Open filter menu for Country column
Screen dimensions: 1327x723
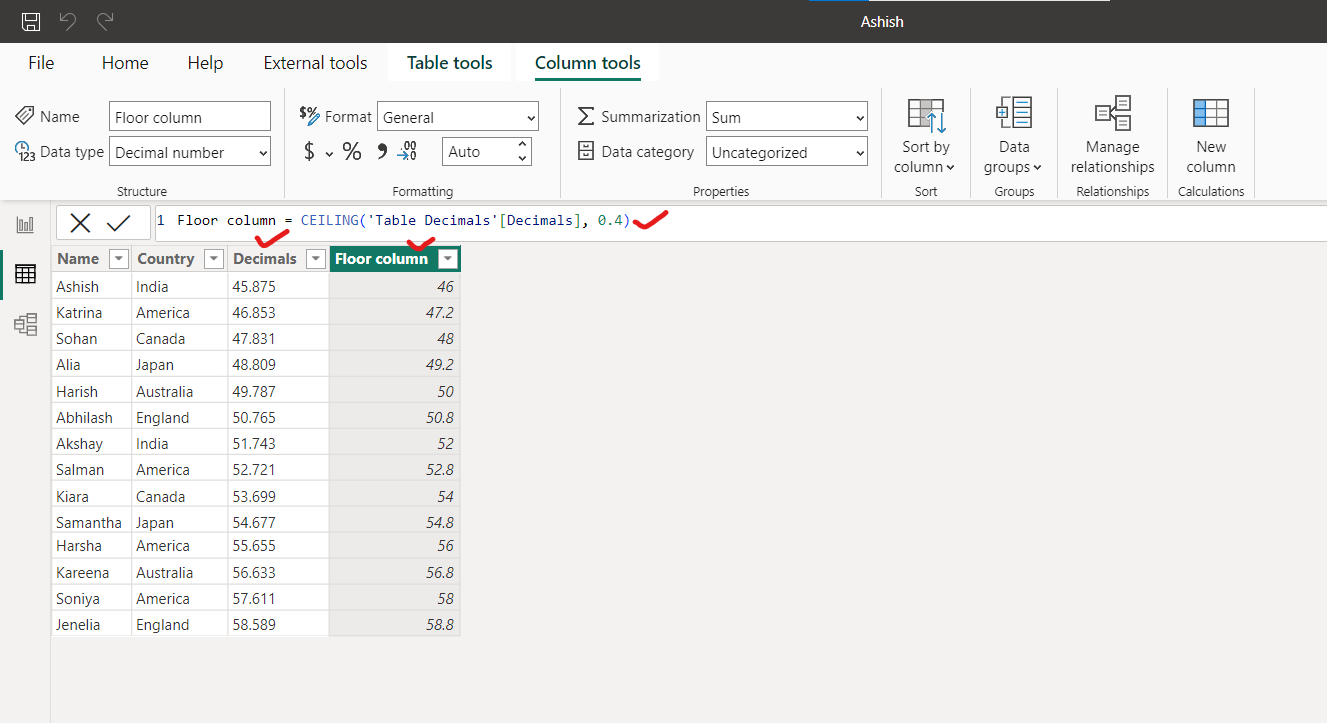click(x=213, y=259)
